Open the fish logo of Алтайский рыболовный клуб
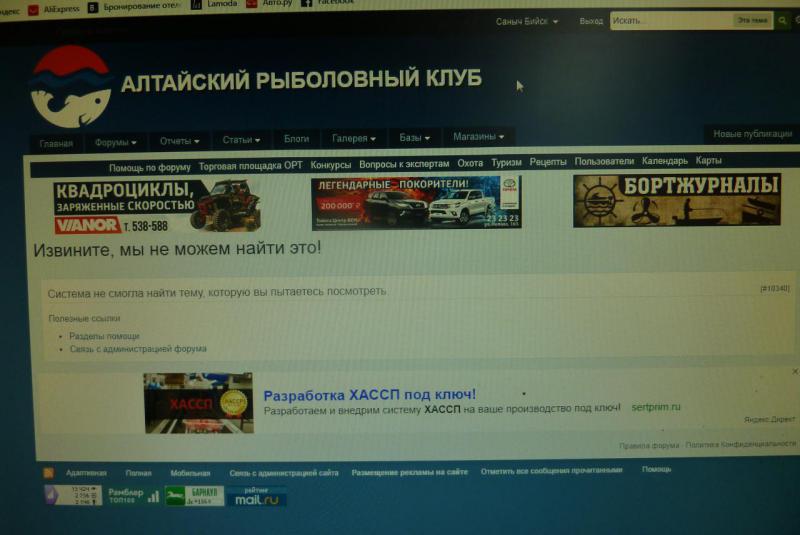Screen dimensions: 800x535 coord(71,87)
